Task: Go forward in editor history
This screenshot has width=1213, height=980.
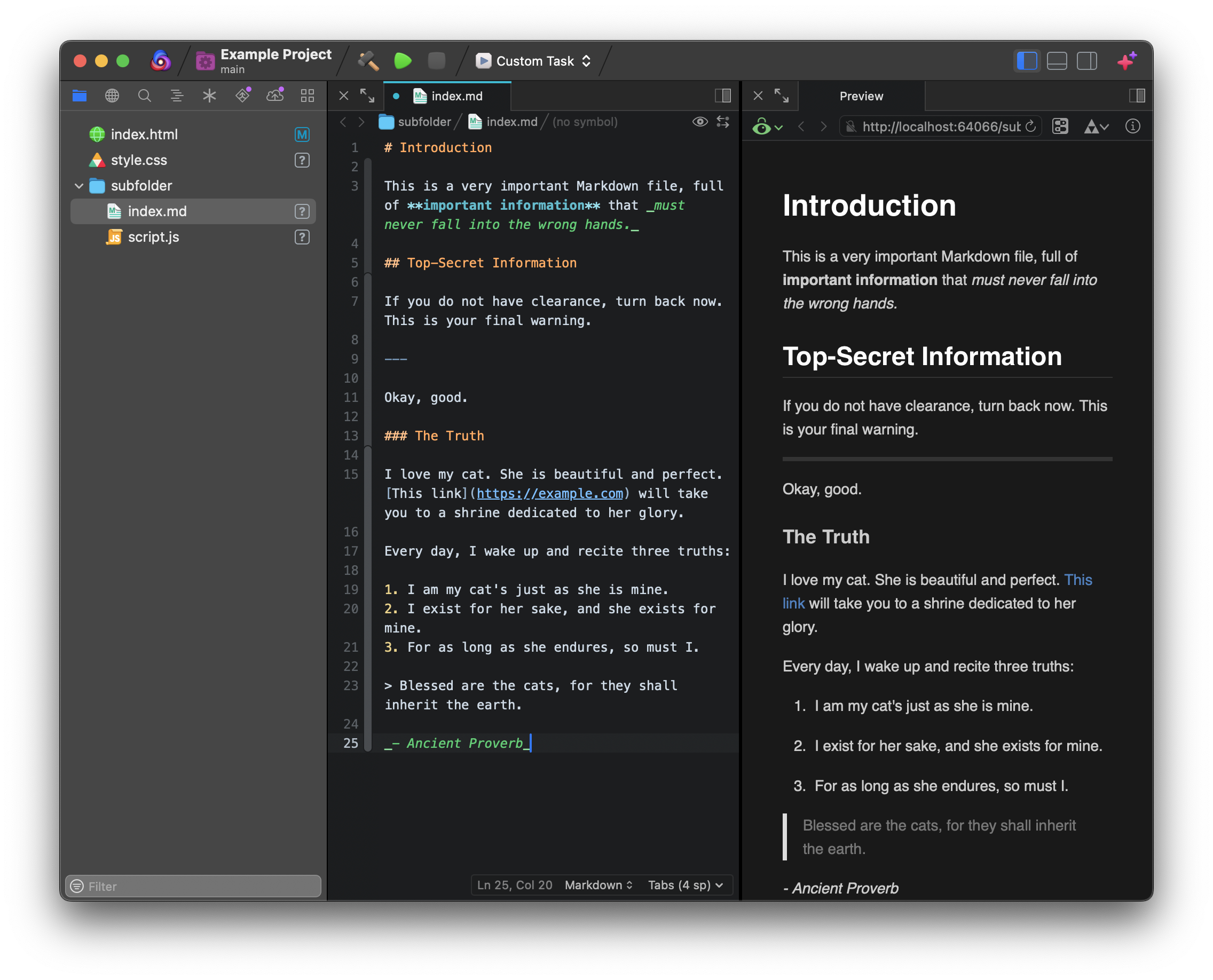Action: coord(361,122)
